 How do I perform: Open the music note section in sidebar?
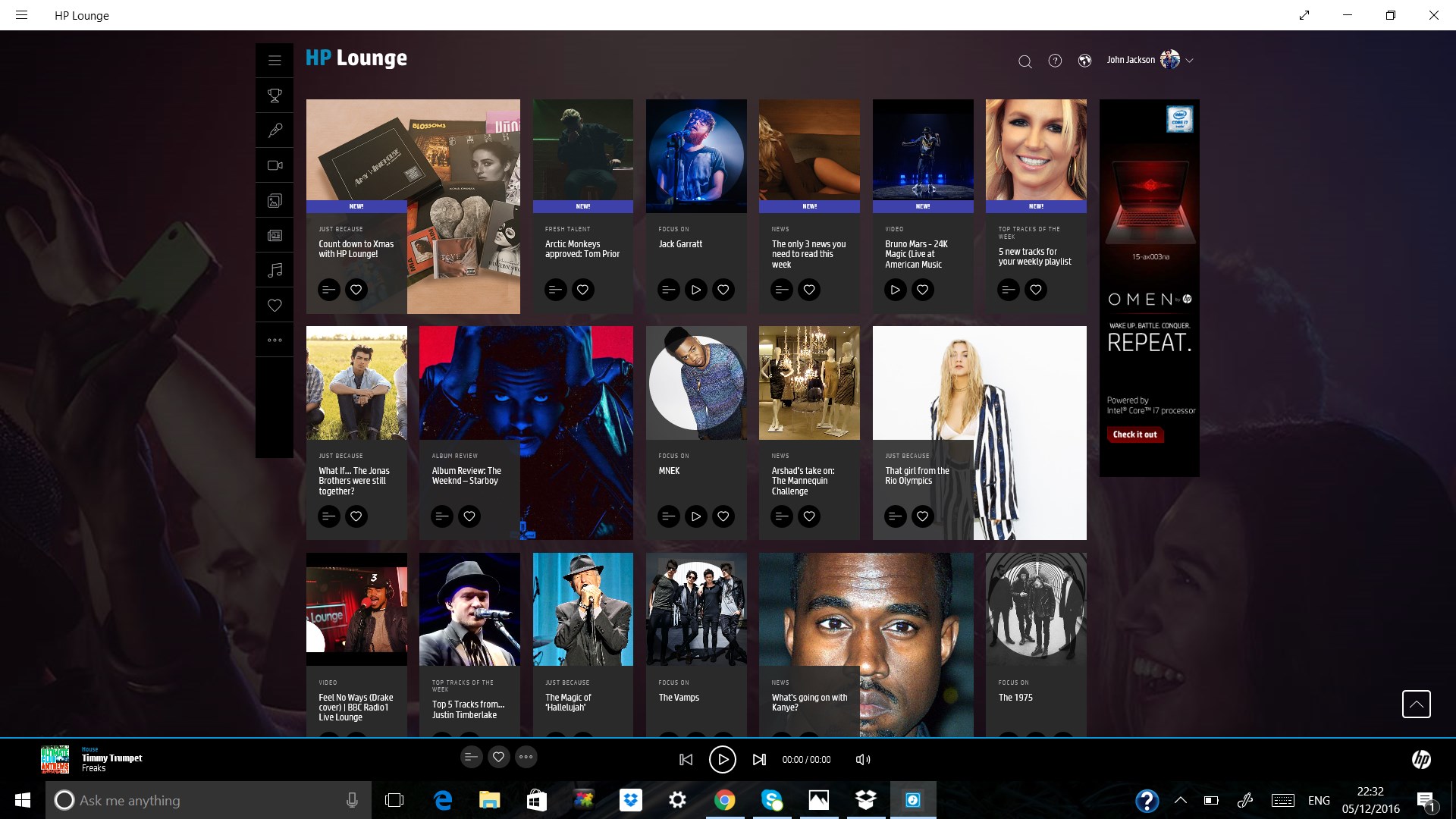pyautogui.click(x=275, y=270)
